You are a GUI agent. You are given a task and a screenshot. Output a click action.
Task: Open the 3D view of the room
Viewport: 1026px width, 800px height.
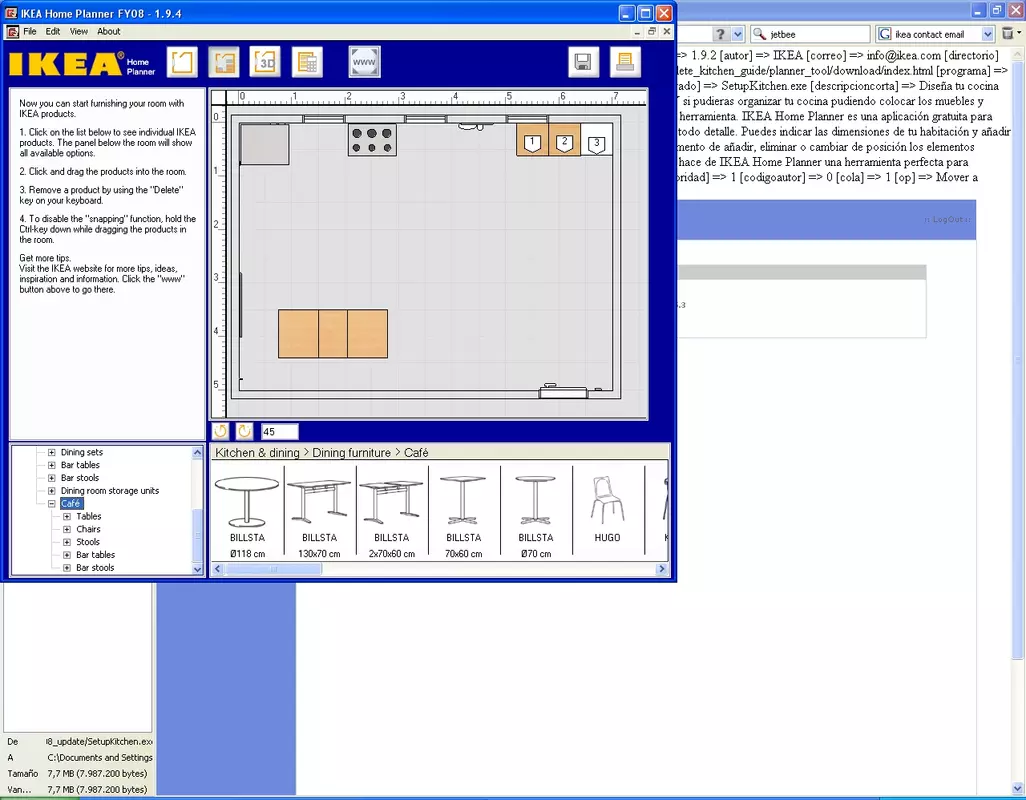coord(265,62)
